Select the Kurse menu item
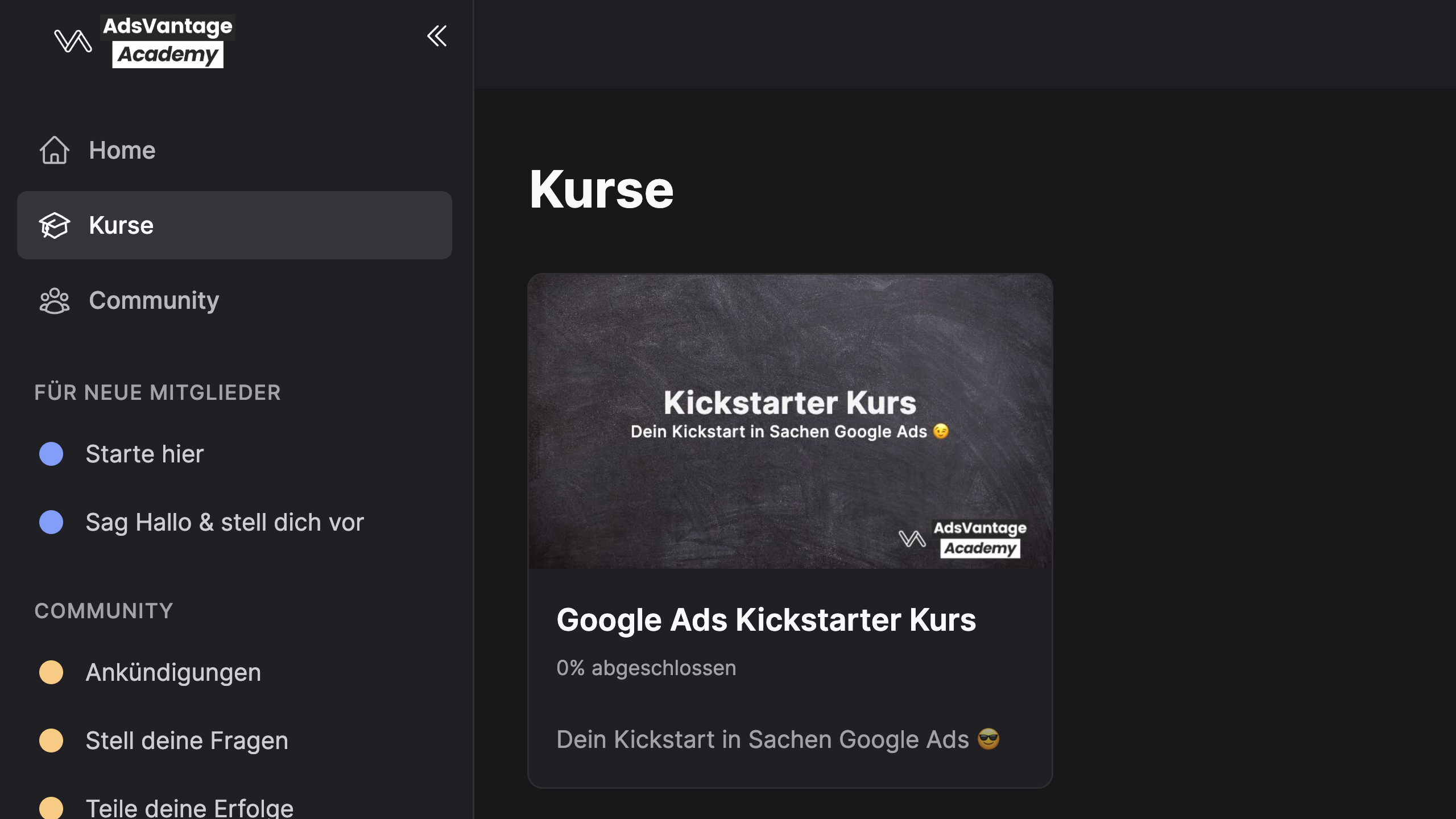The image size is (1456, 819). point(234,225)
